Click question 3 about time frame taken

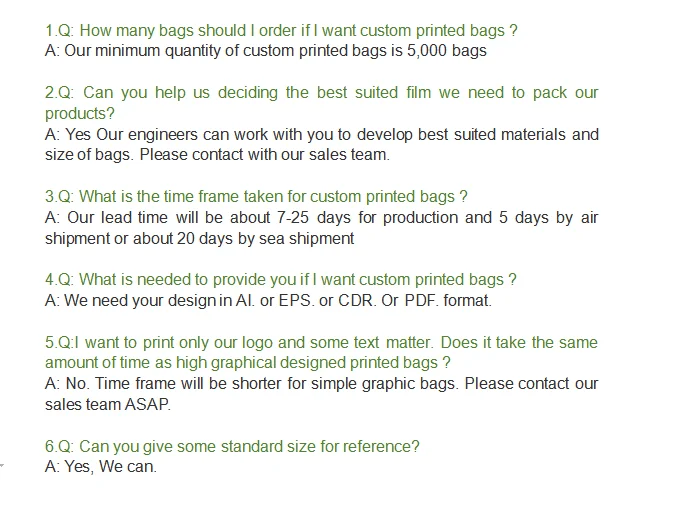(x=256, y=196)
